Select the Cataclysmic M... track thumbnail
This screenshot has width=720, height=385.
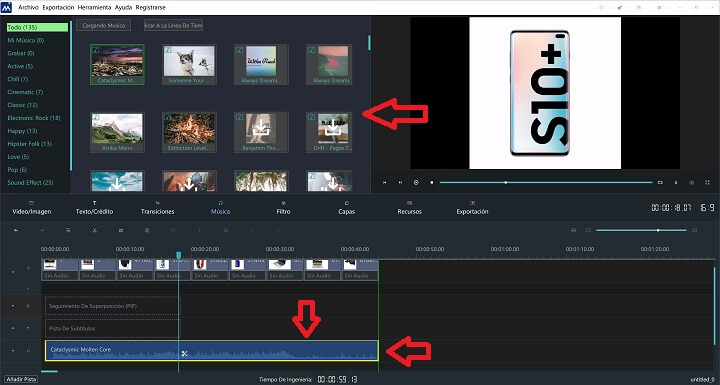pyautogui.click(x=117, y=64)
